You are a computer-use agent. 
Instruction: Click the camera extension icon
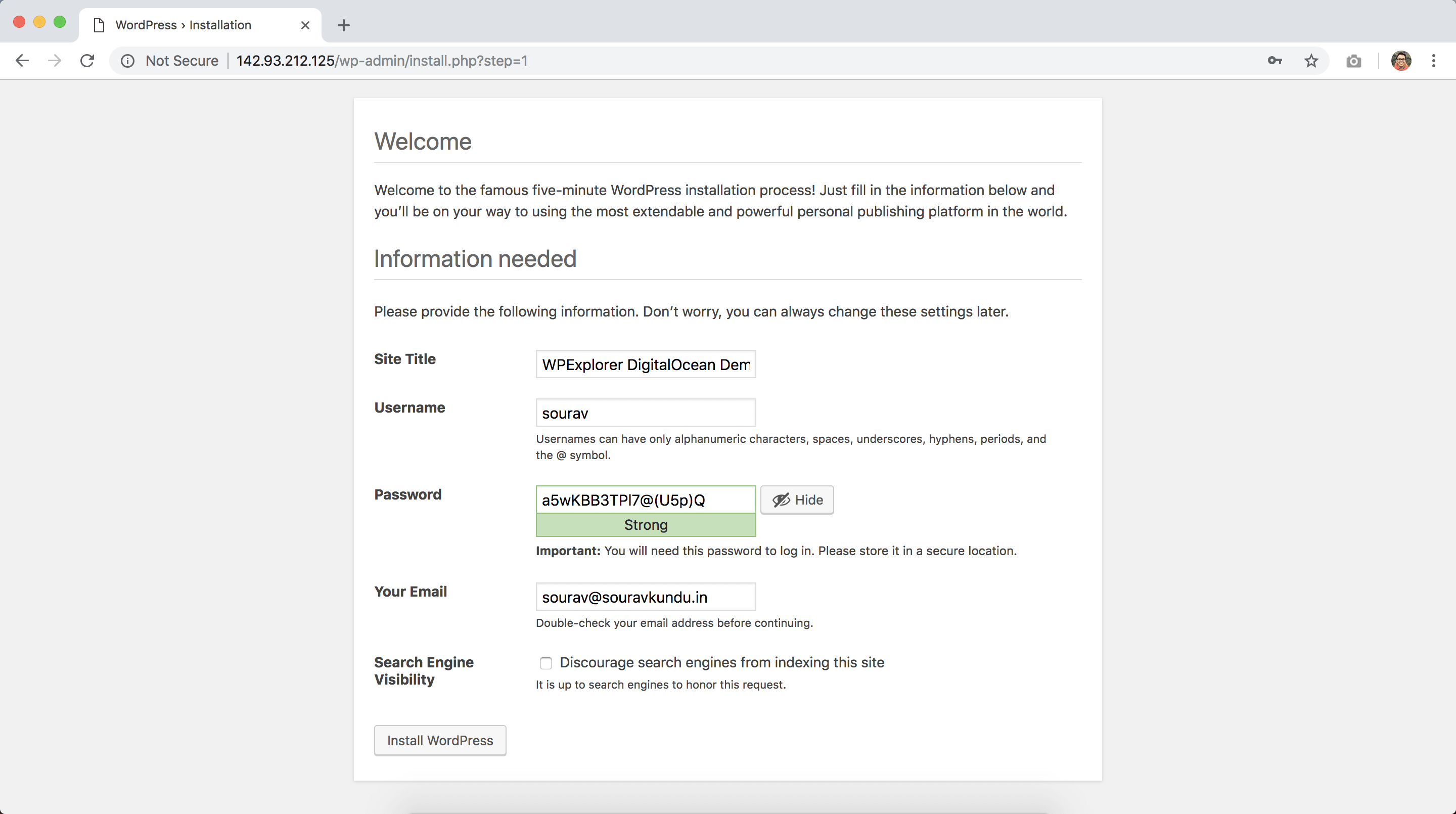pos(1354,61)
